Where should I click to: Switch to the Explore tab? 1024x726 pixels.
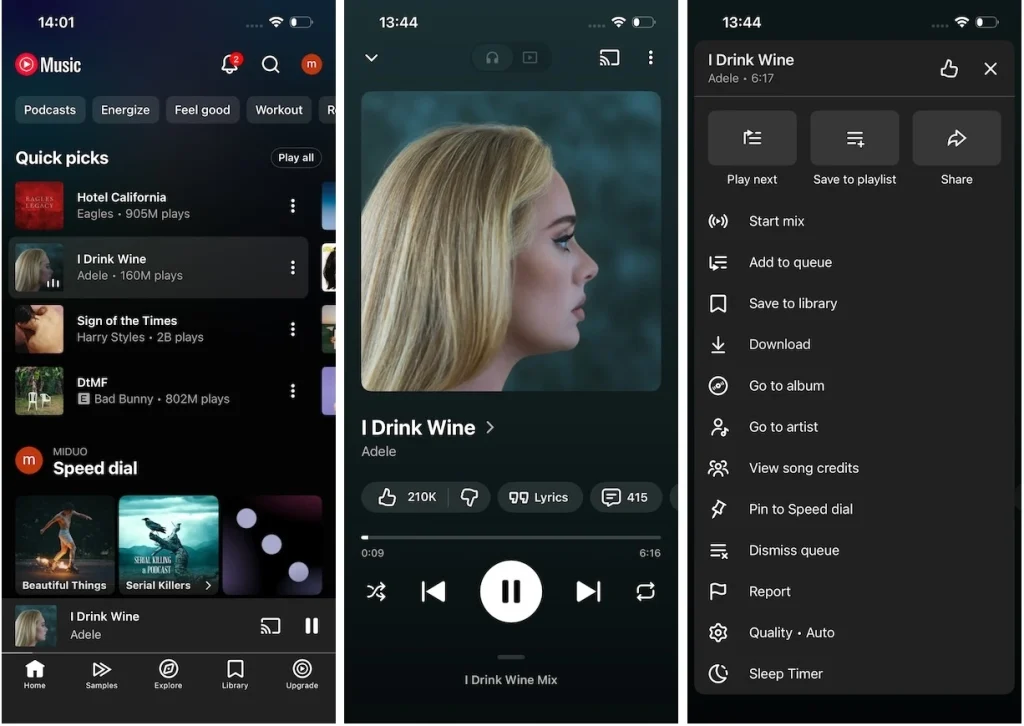168,673
